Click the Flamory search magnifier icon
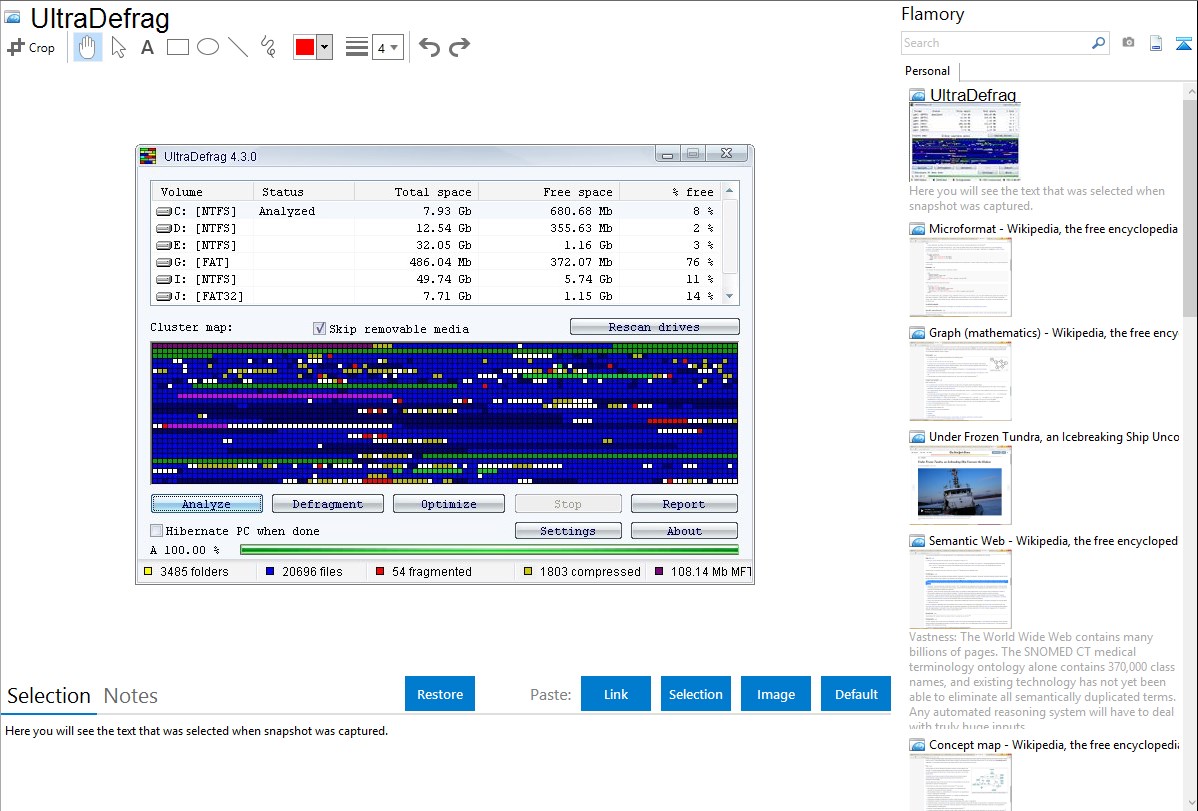This screenshot has width=1198, height=811. (x=1098, y=43)
